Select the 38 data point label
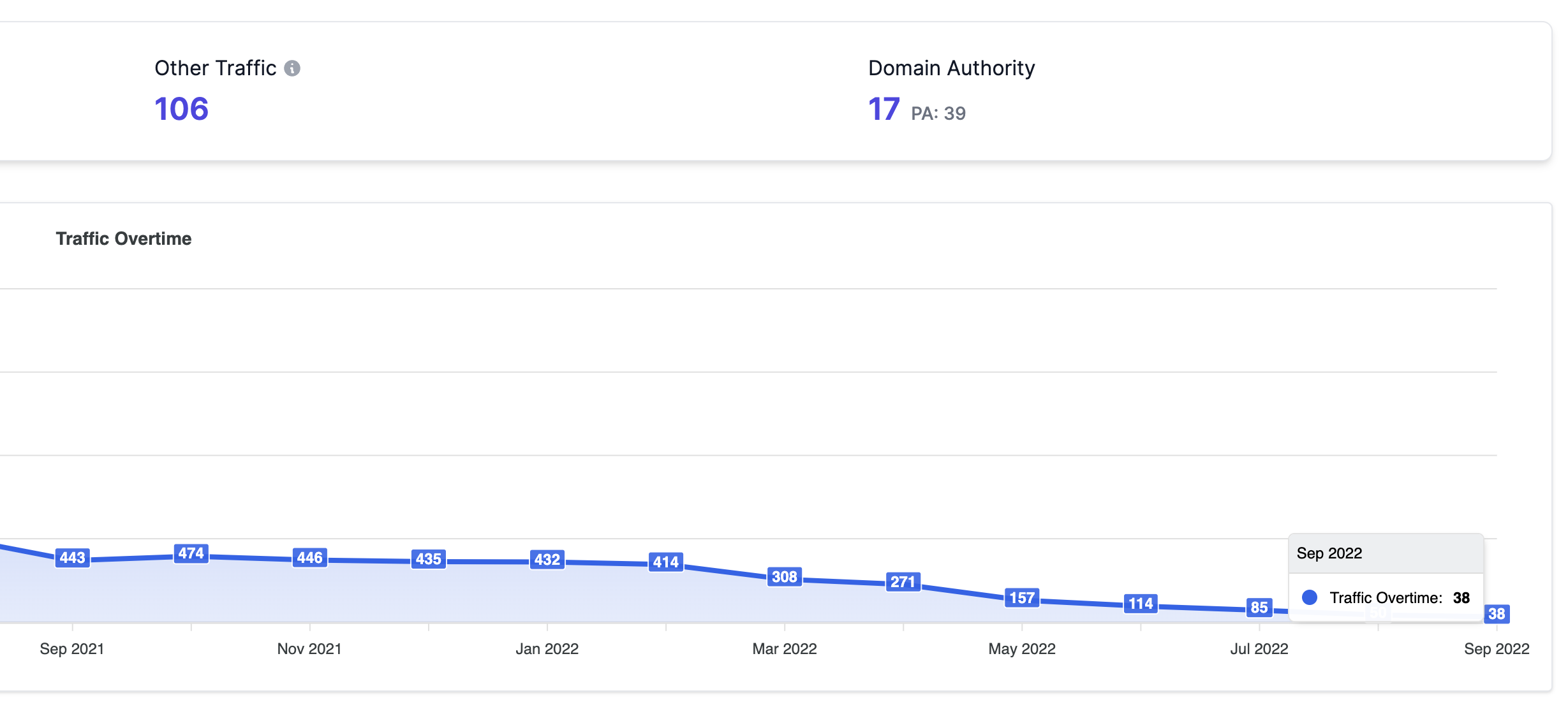1568x714 pixels. pyautogui.click(x=1497, y=614)
